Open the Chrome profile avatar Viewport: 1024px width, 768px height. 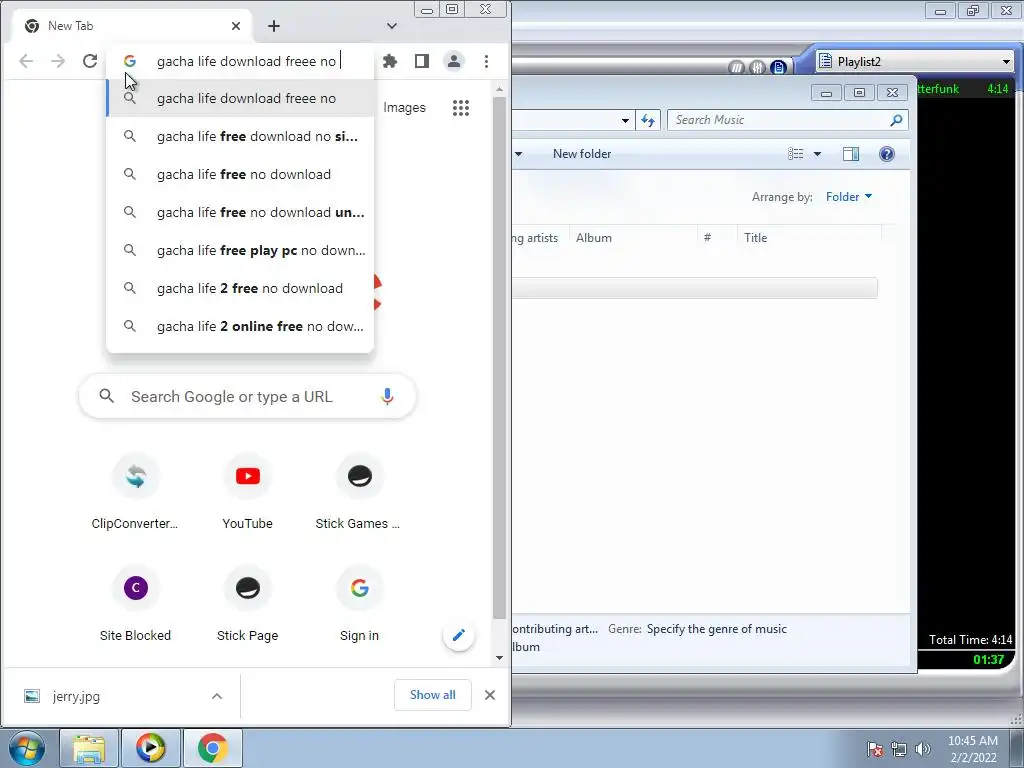click(x=454, y=61)
